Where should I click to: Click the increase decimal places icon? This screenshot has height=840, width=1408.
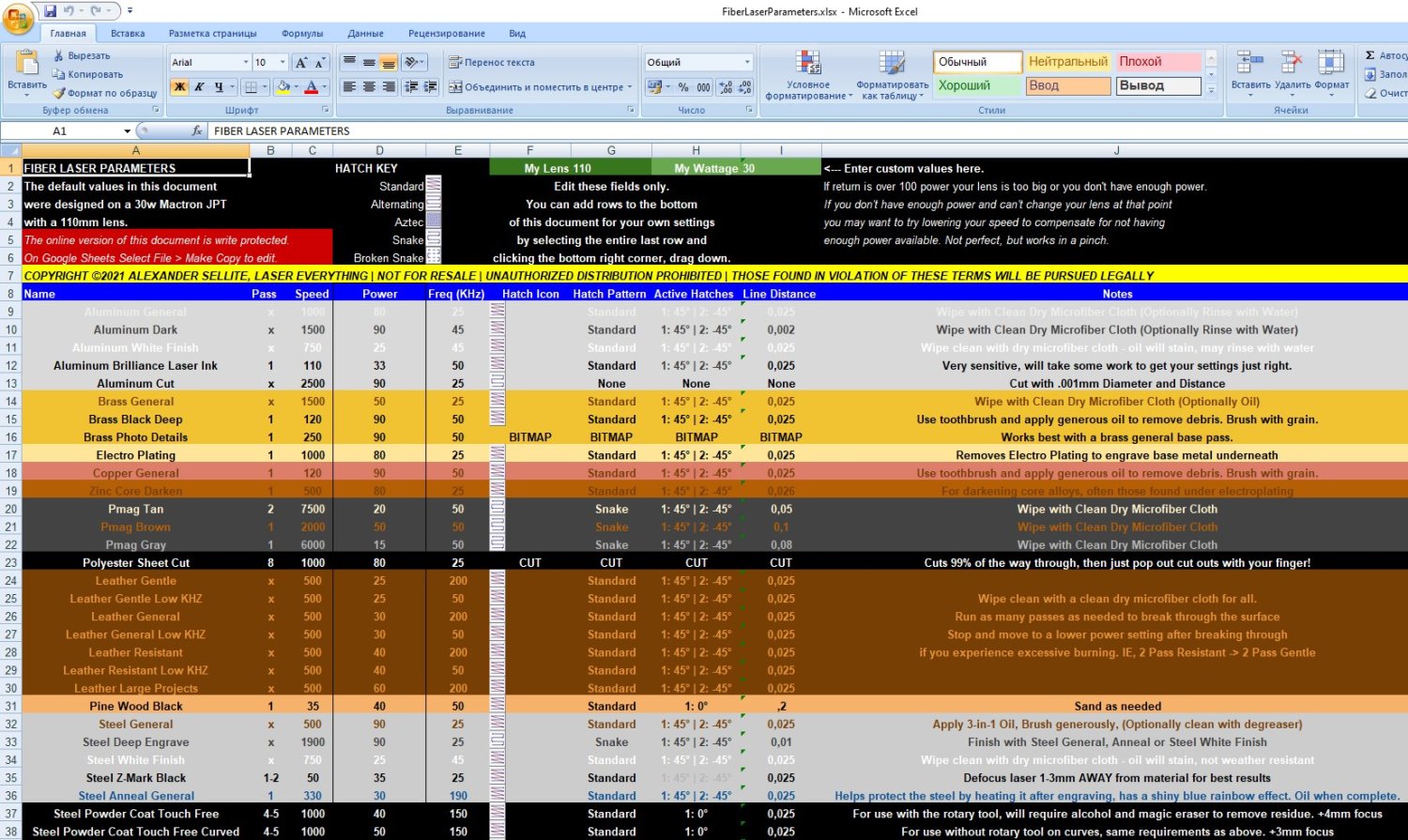pos(726,87)
